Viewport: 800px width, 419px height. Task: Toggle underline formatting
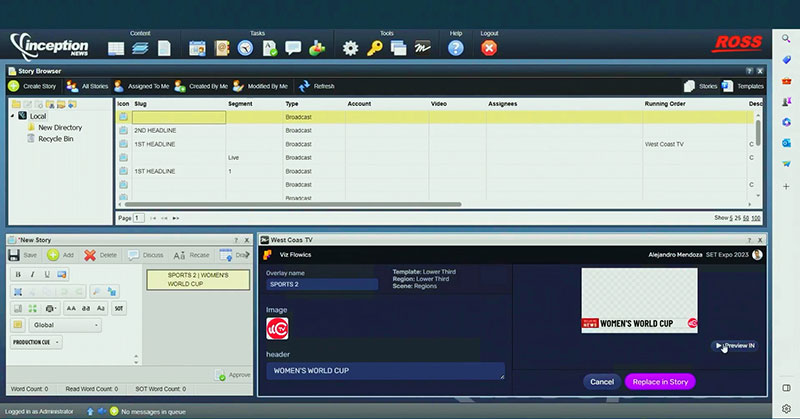pos(47,275)
